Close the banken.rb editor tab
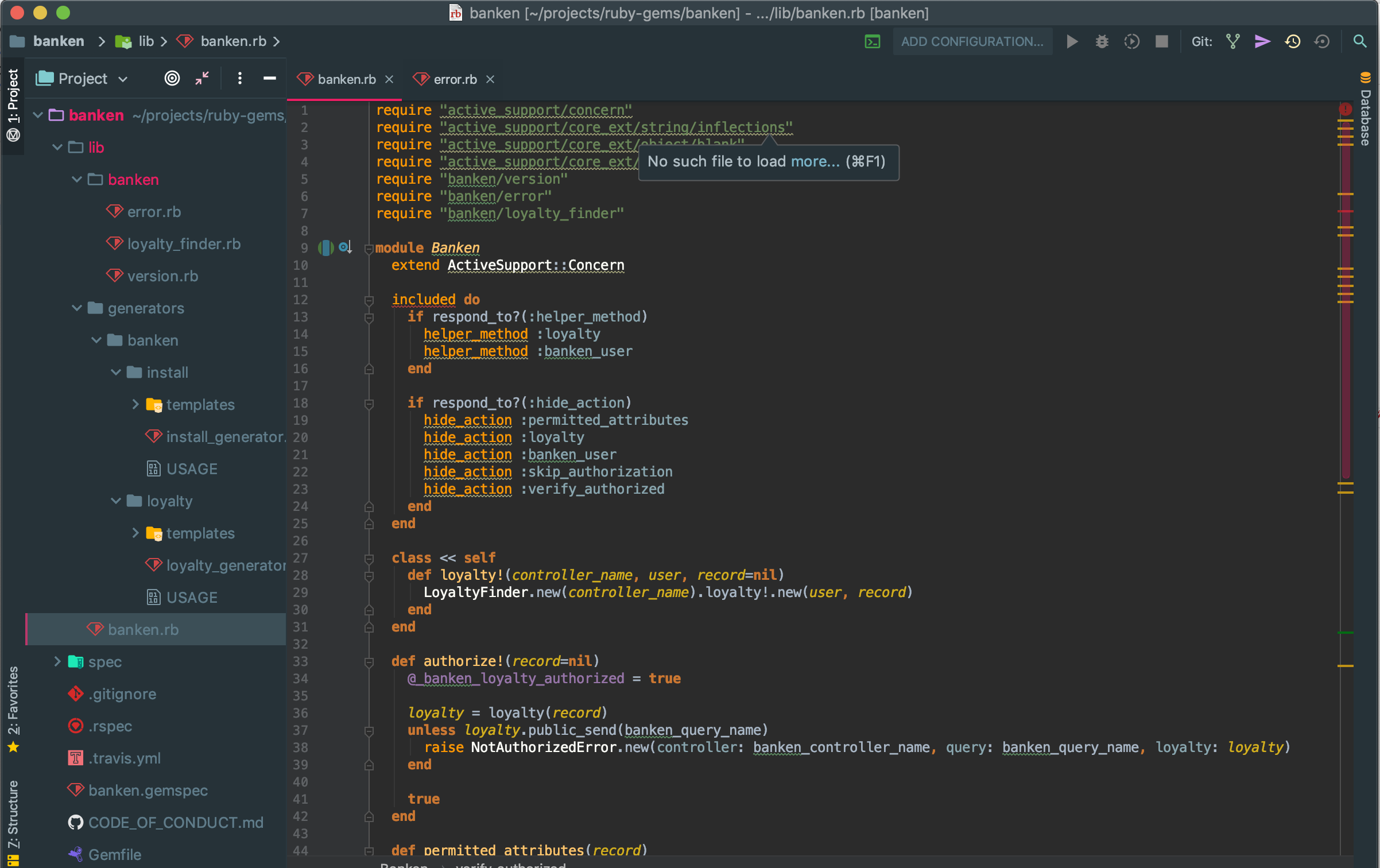Screen dimensions: 1380x868 (x=389, y=79)
